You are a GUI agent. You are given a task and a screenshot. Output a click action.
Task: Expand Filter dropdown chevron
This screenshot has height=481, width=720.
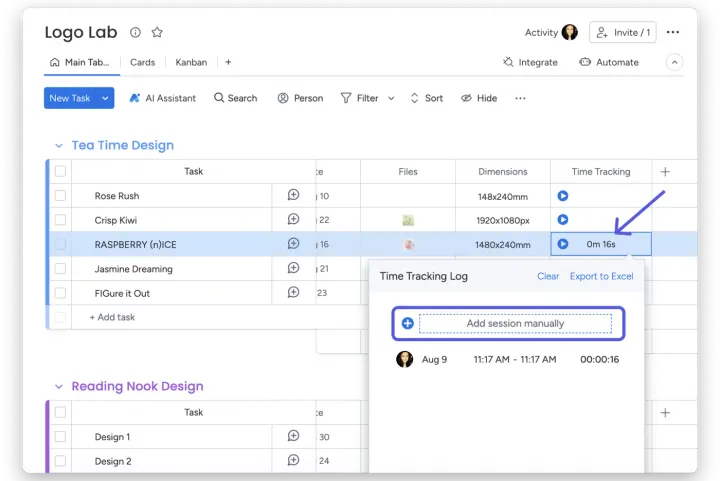[x=391, y=98]
